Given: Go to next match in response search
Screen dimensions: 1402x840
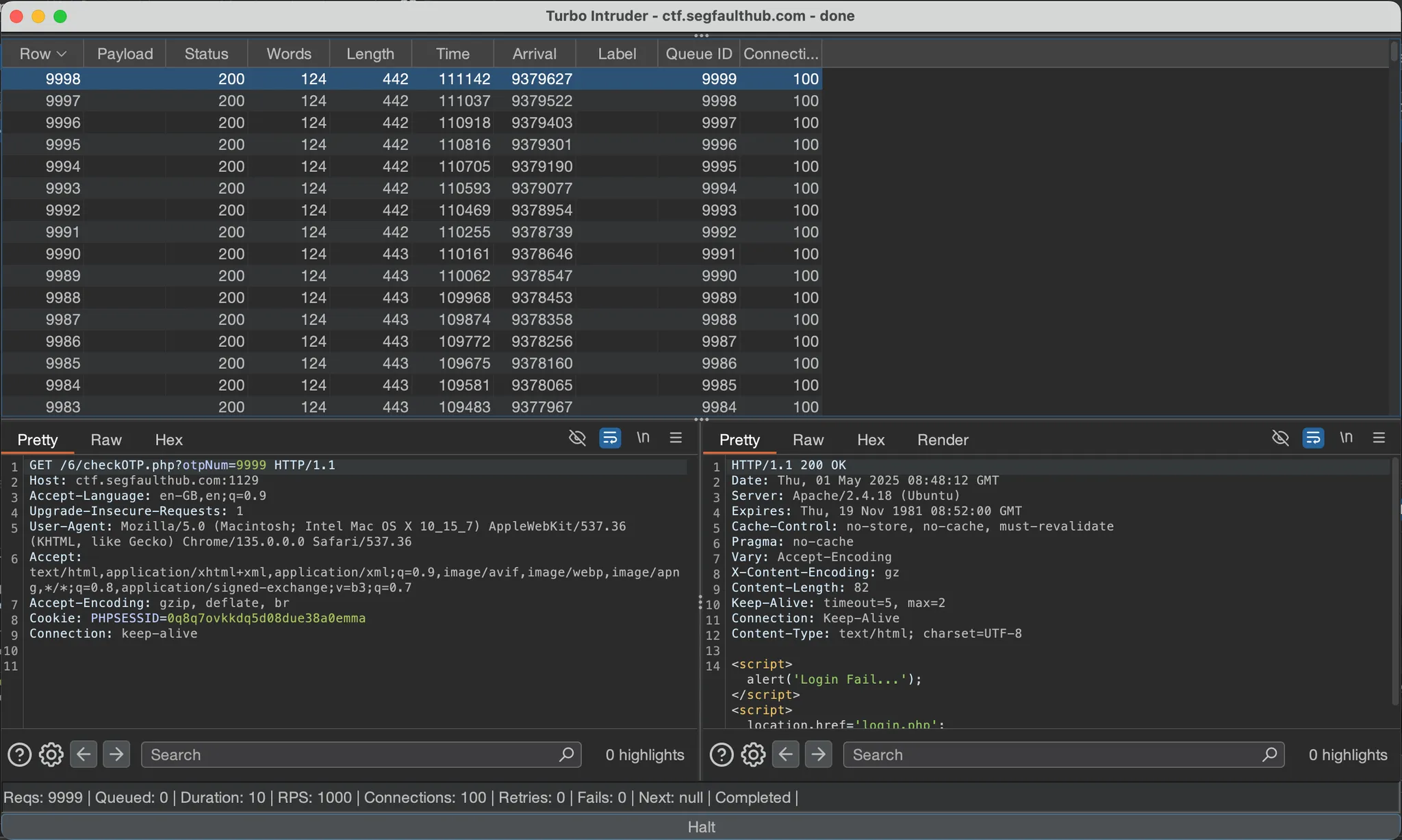Looking at the screenshot, I should pyautogui.click(x=818, y=754).
